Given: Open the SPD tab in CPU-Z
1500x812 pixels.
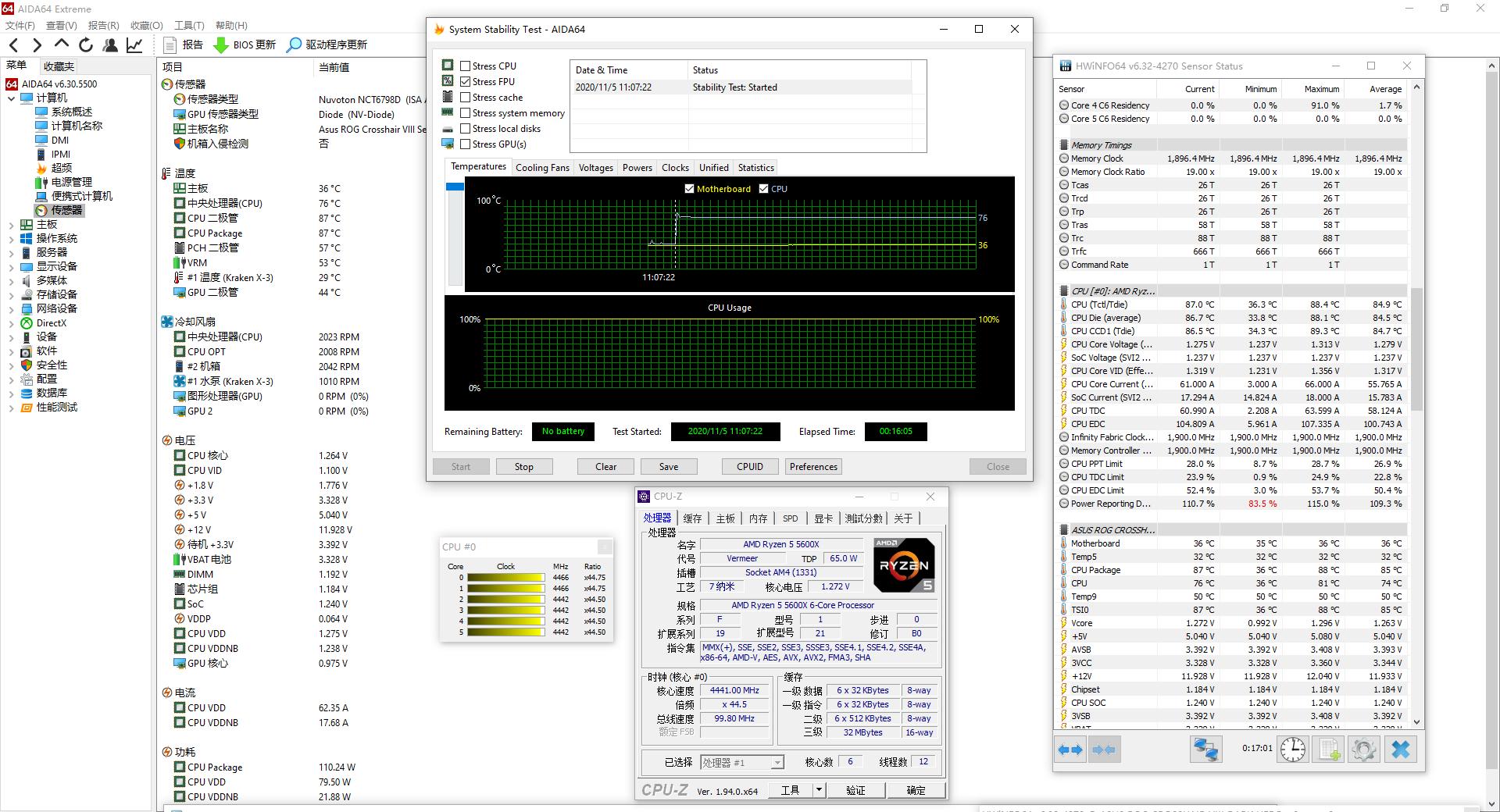Looking at the screenshot, I should point(790,518).
